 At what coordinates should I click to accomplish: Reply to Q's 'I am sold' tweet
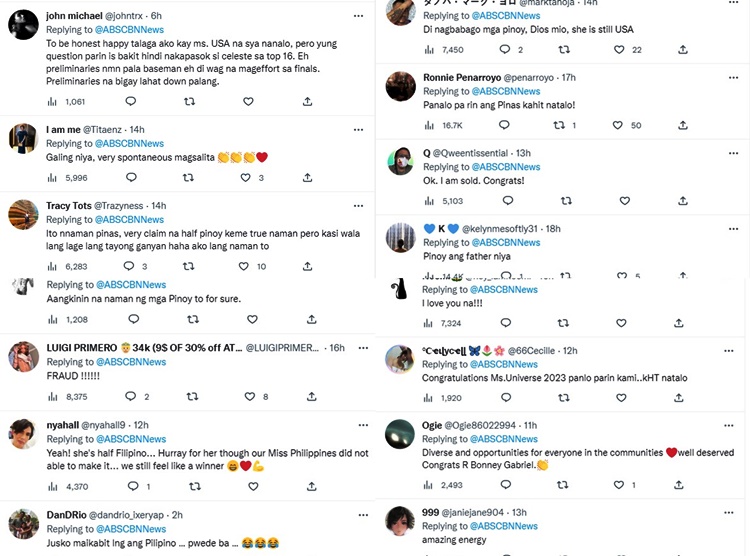click(x=505, y=201)
